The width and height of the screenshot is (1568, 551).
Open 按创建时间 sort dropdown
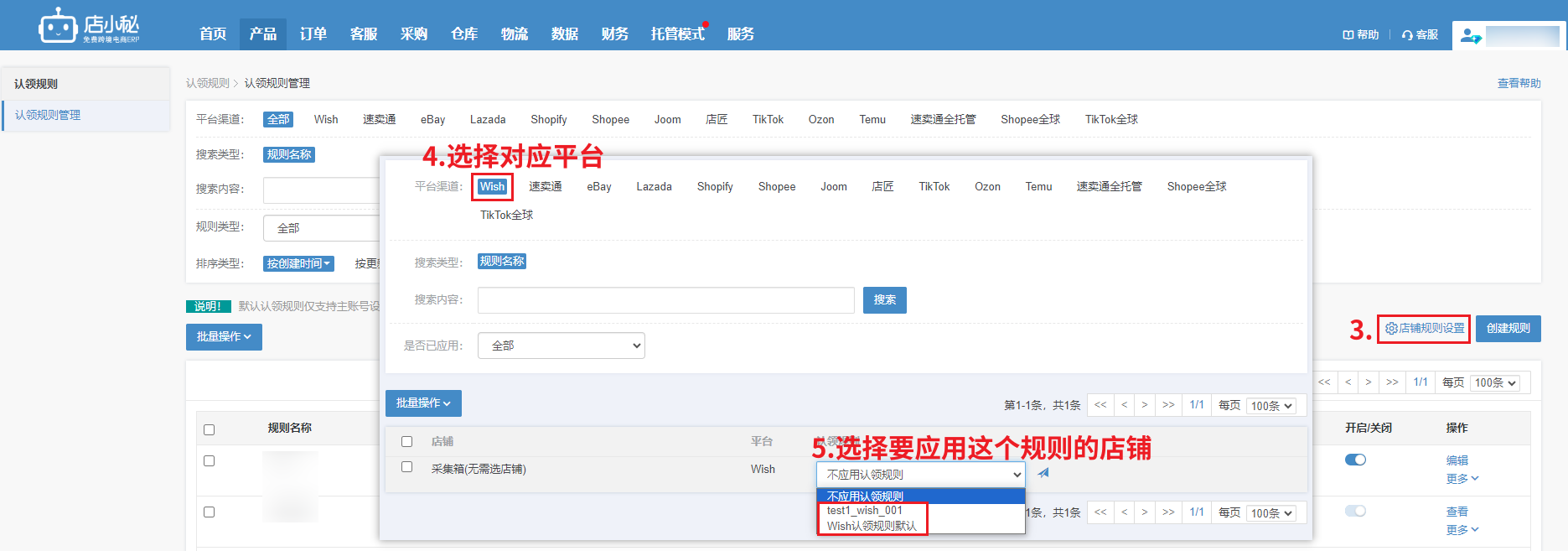pos(299,263)
